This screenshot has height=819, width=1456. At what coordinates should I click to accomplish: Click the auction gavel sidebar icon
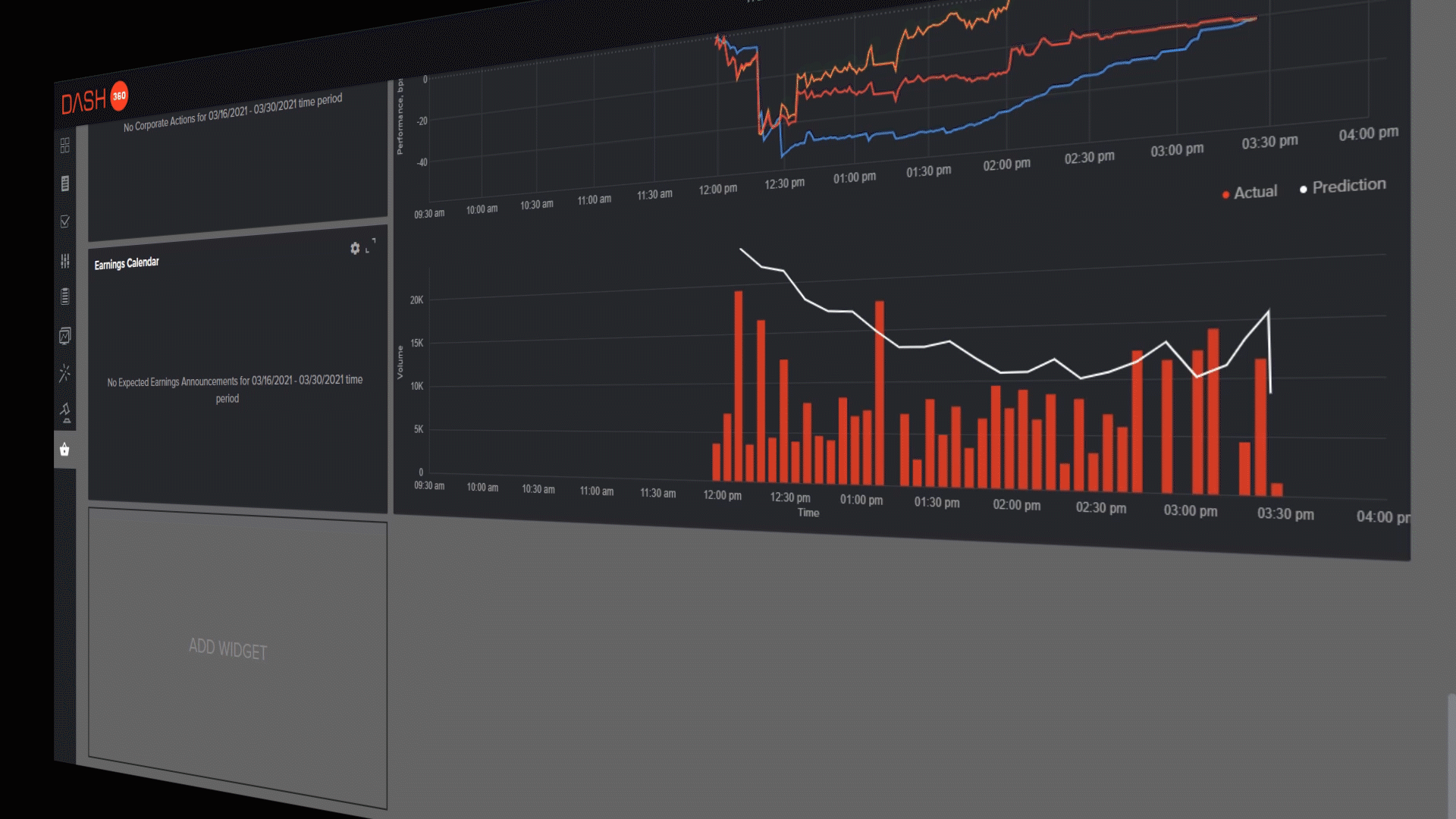pos(65,412)
